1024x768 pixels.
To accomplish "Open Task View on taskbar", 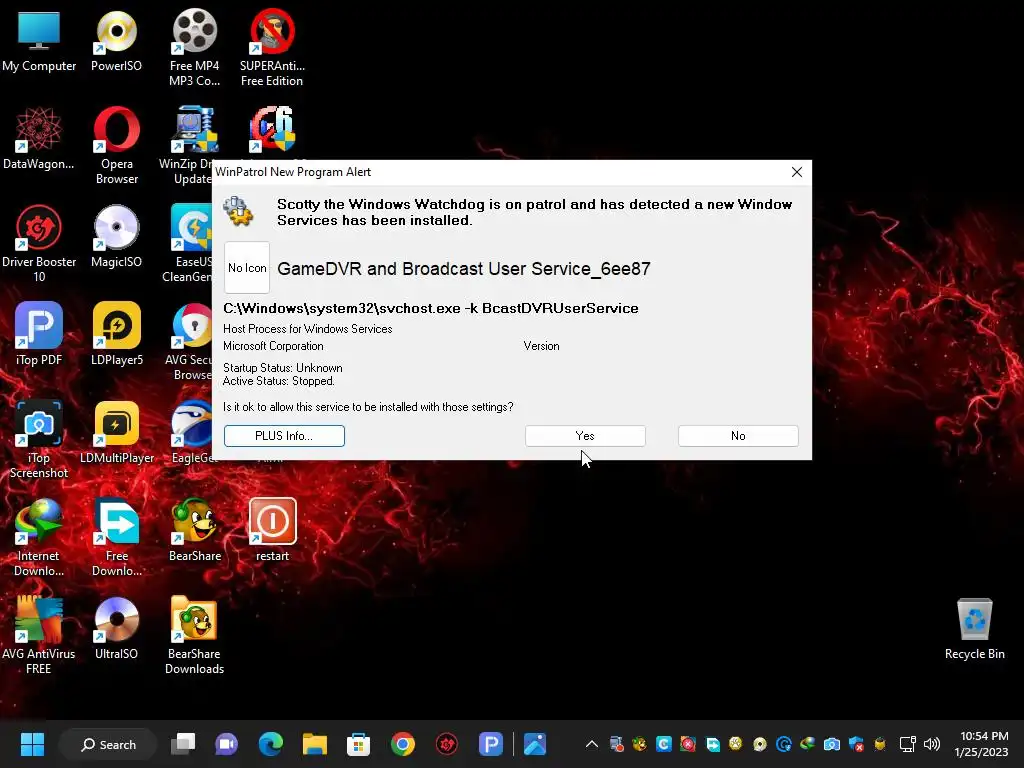I will click(x=183, y=744).
